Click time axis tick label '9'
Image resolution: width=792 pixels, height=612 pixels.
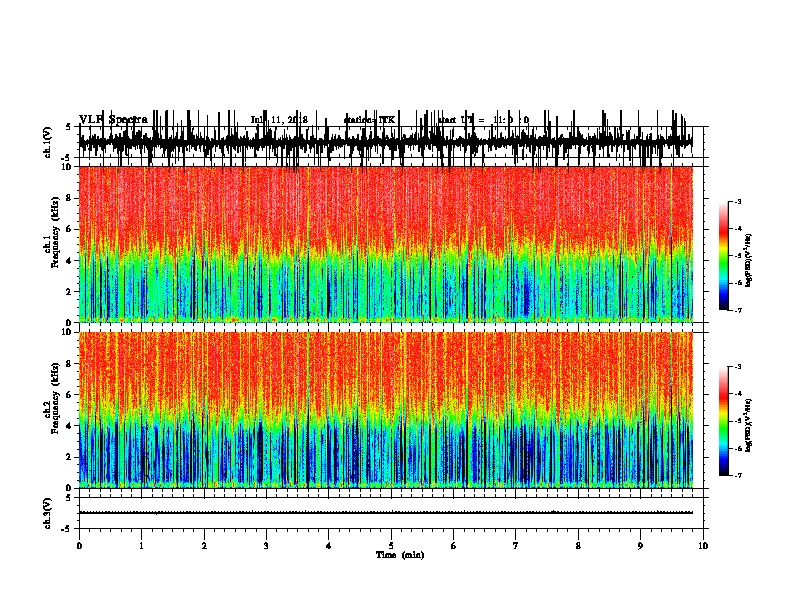tap(640, 546)
